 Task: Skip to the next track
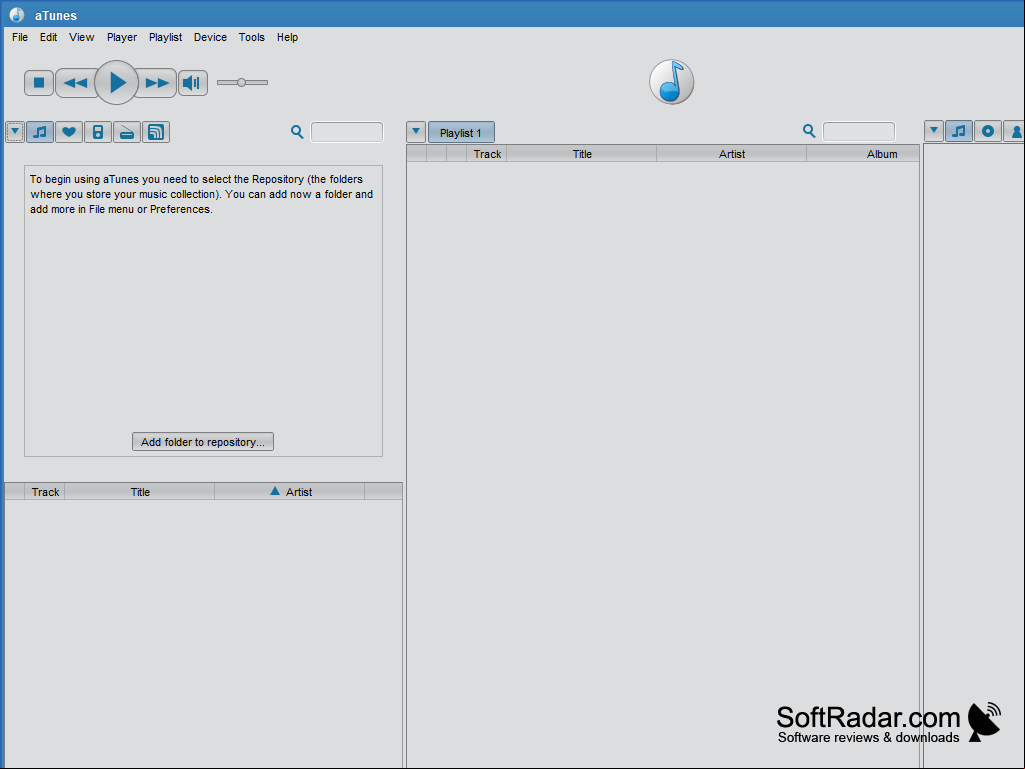[157, 83]
